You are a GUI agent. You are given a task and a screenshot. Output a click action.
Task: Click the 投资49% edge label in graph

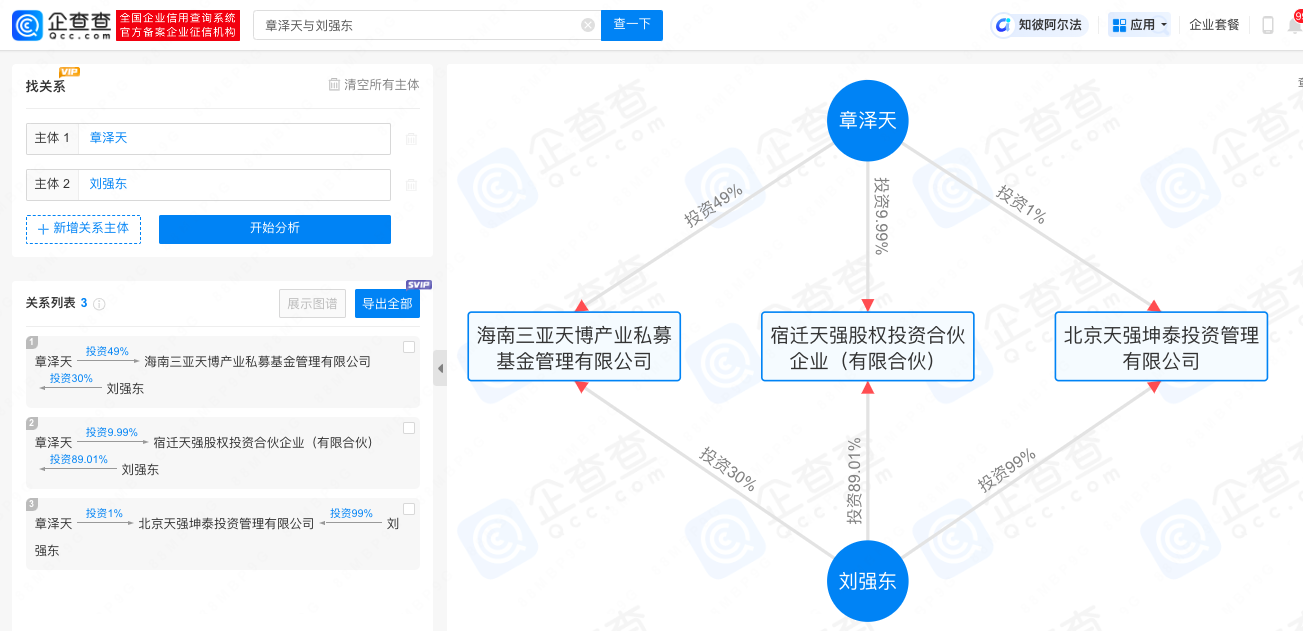[714, 204]
